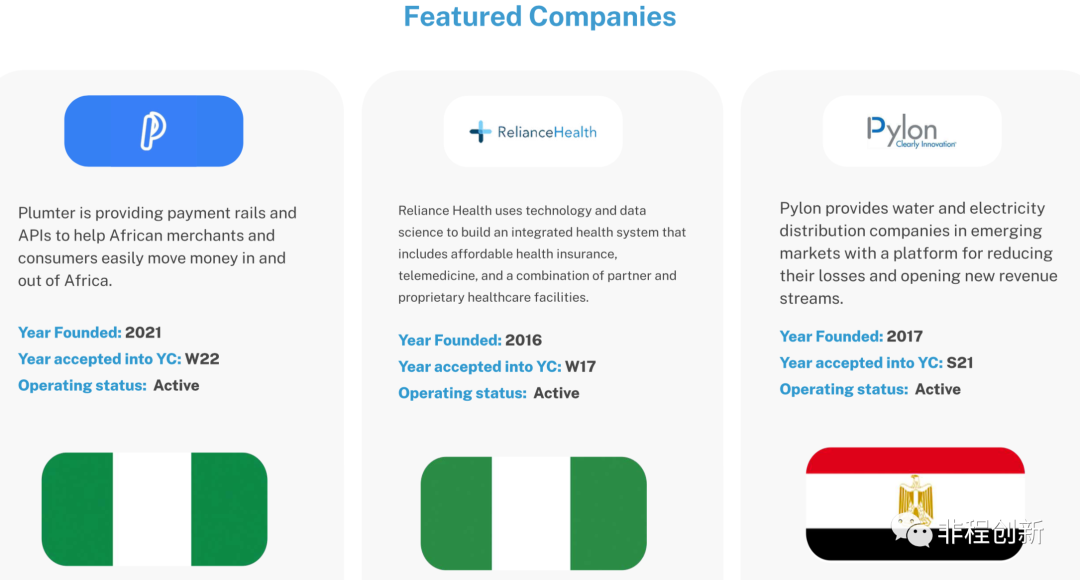Click the Pylon description paragraph
The width and height of the screenshot is (1080, 580).
918,253
